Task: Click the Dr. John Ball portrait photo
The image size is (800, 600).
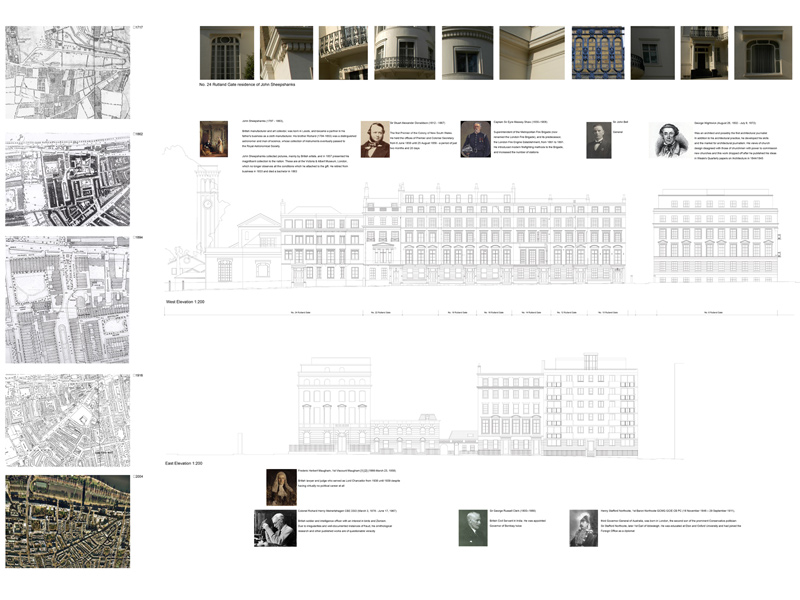Action: (x=599, y=137)
